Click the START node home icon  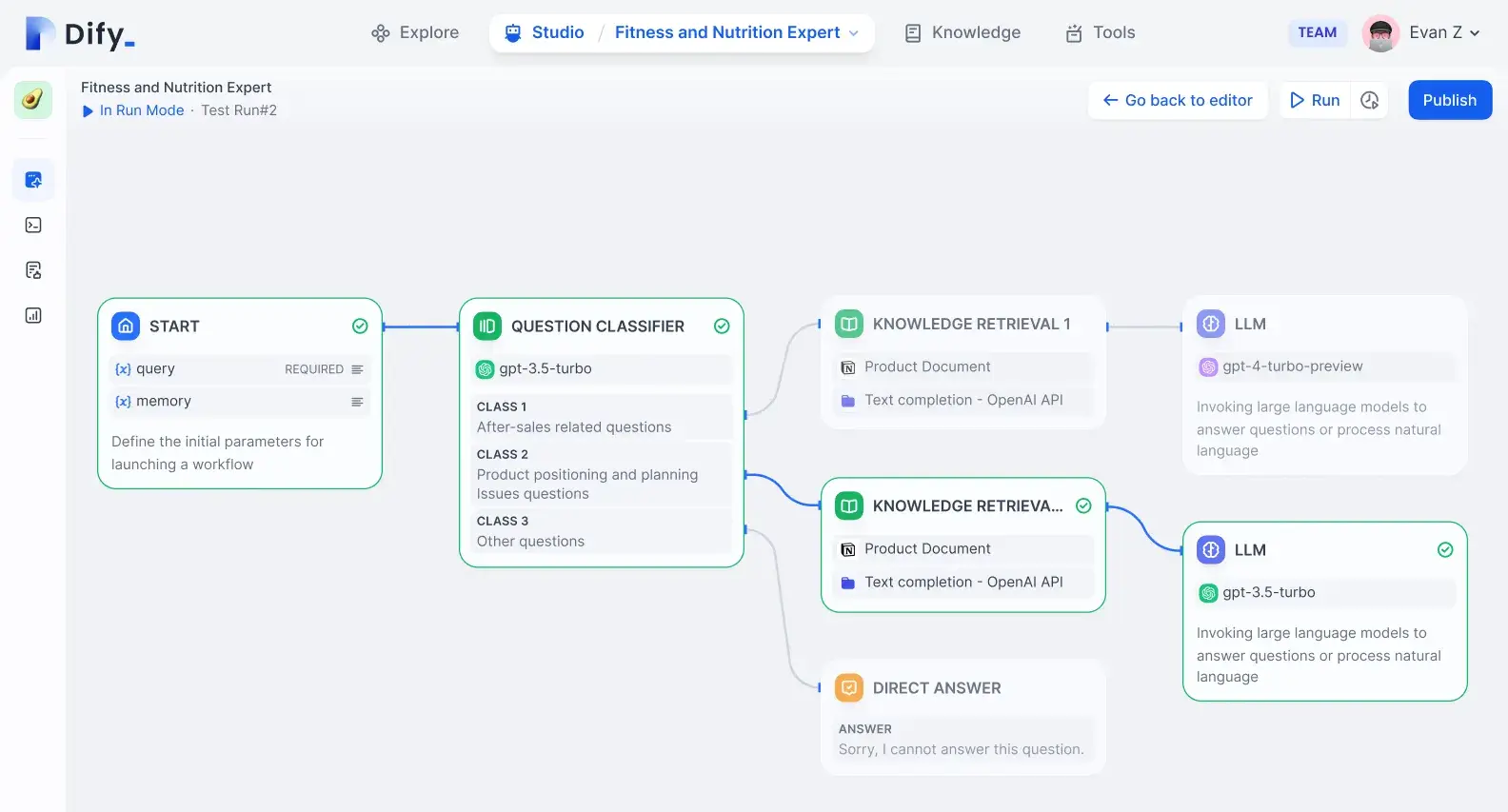tap(126, 327)
